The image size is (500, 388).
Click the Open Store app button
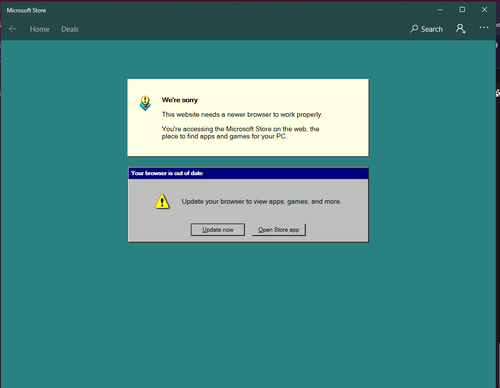pyautogui.click(x=279, y=230)
